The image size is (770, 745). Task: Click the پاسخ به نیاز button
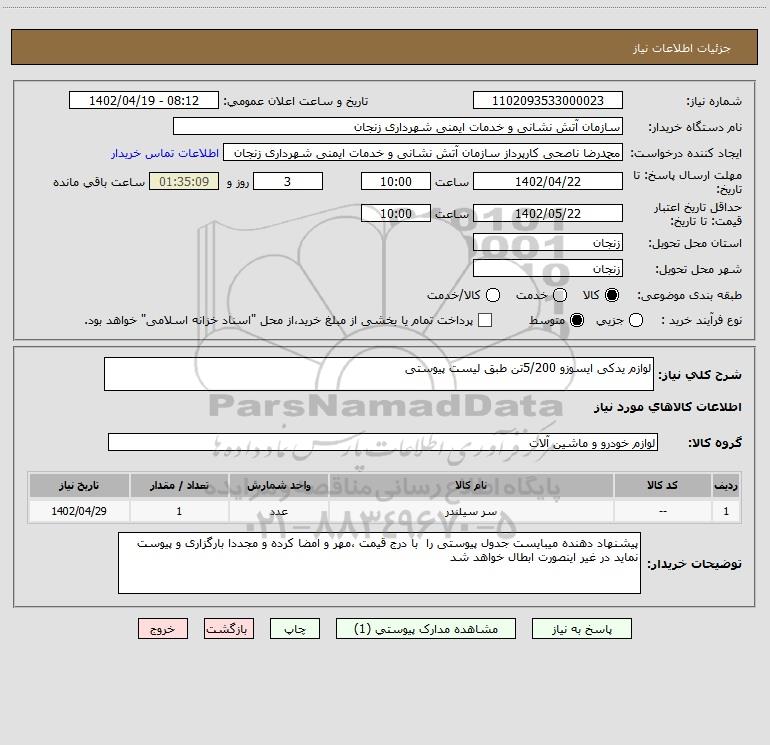pyautogui.click(x=581, y=629)
